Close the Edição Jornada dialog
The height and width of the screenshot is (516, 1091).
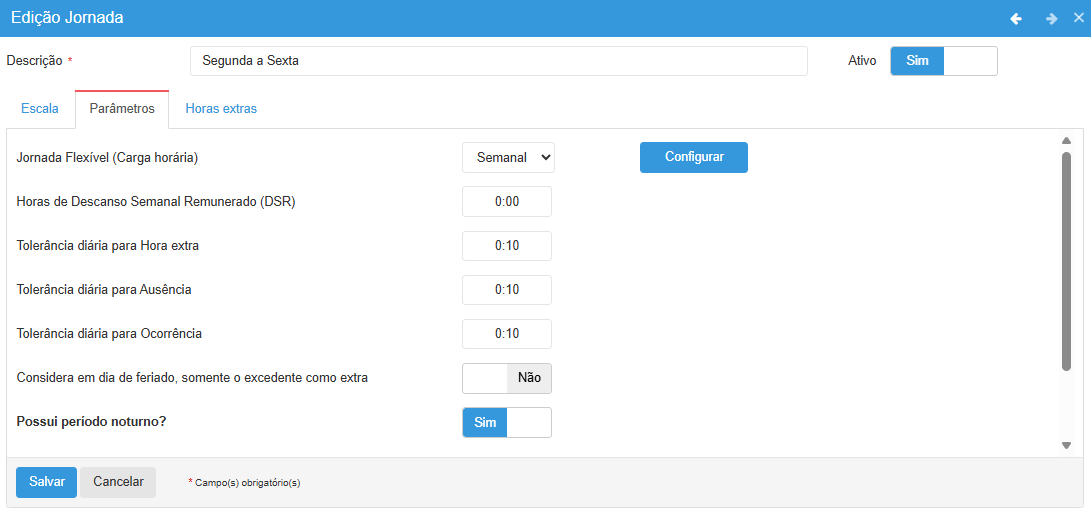[1078, 18]
